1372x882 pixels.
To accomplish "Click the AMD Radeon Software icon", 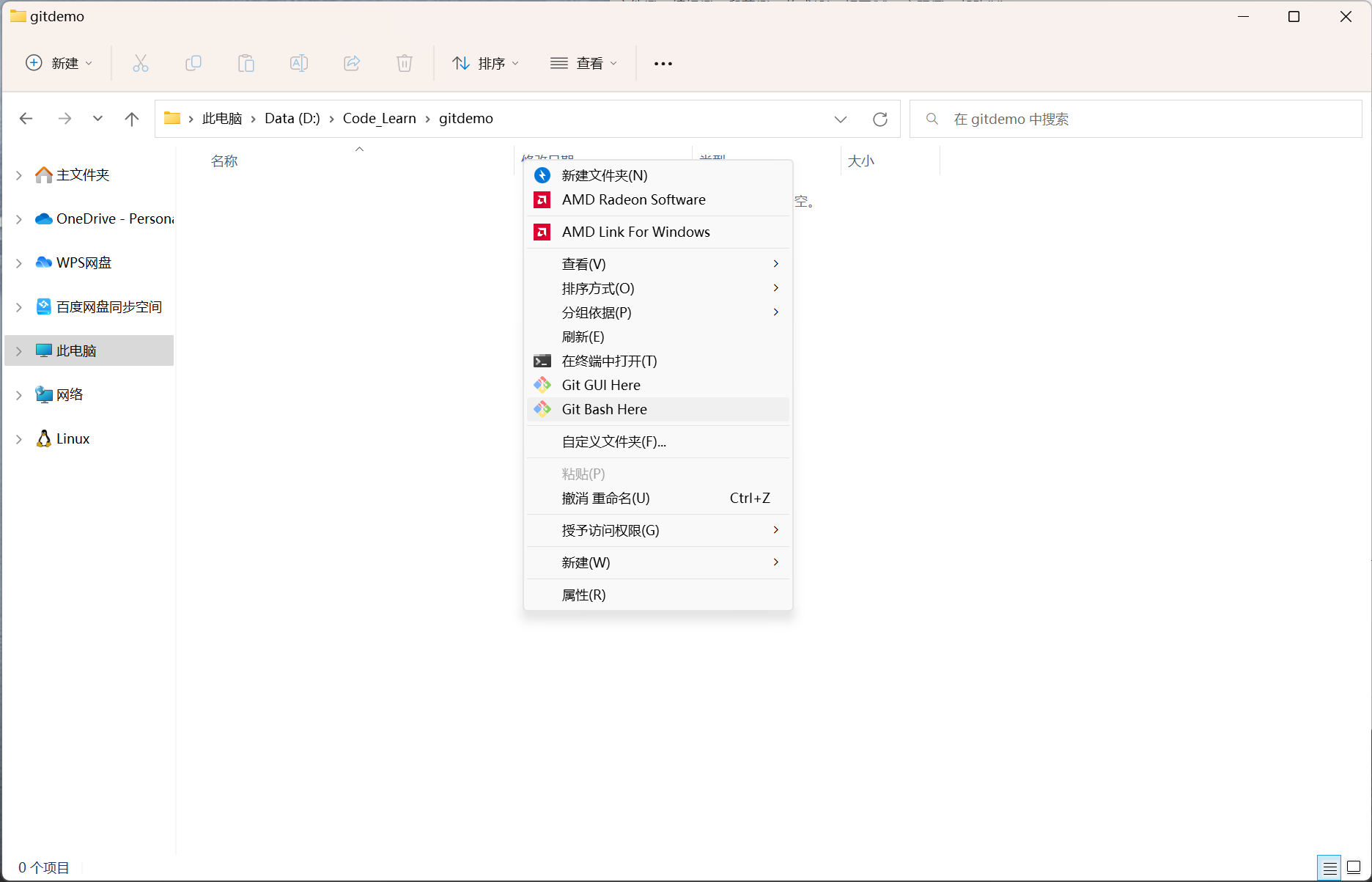I will [x=542, y=199].
